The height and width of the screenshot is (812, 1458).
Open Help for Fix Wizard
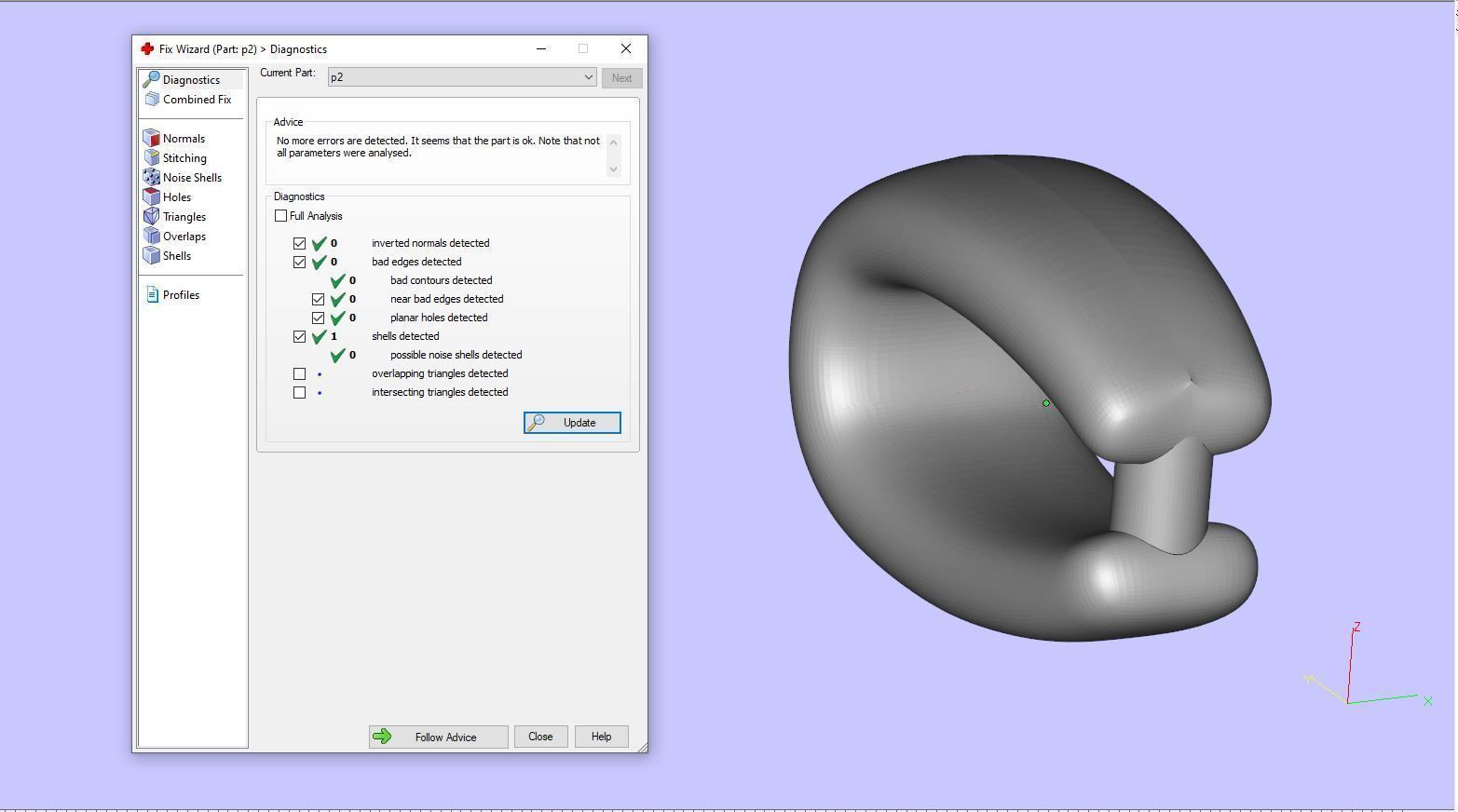point(601,737)
